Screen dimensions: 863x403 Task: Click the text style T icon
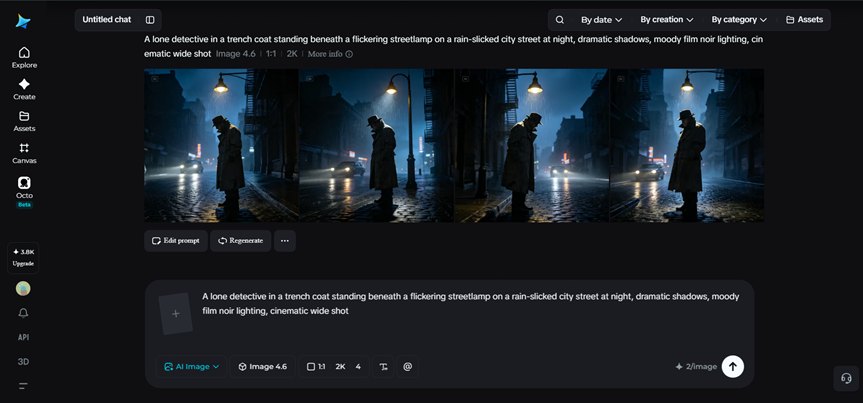click(x=384, y=367)
